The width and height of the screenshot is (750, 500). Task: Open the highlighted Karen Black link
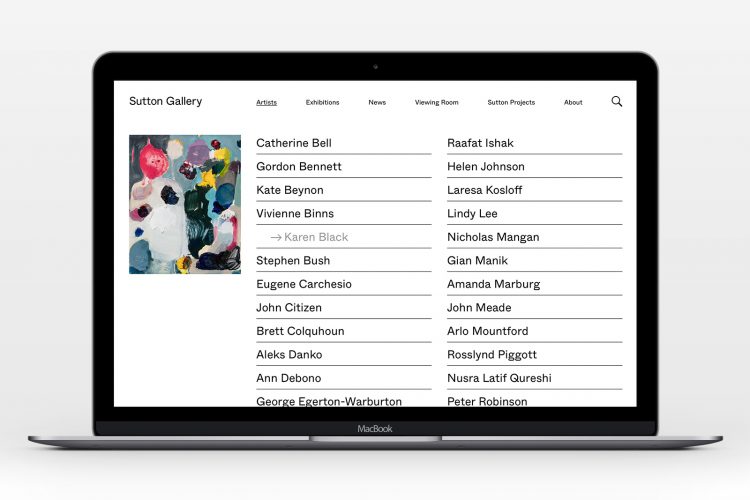click(x=315, y=237)
